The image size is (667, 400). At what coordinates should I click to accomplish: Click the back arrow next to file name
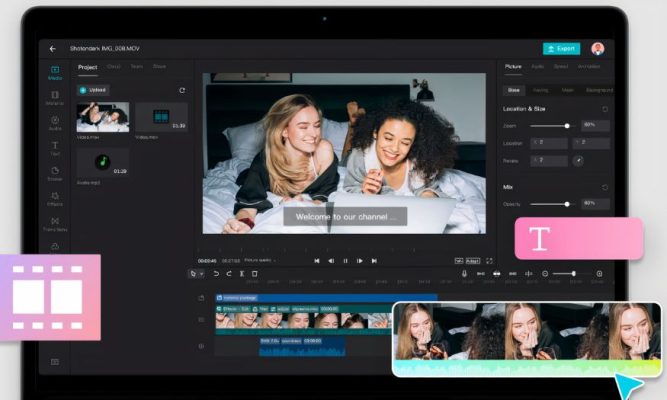coord(53,48)
